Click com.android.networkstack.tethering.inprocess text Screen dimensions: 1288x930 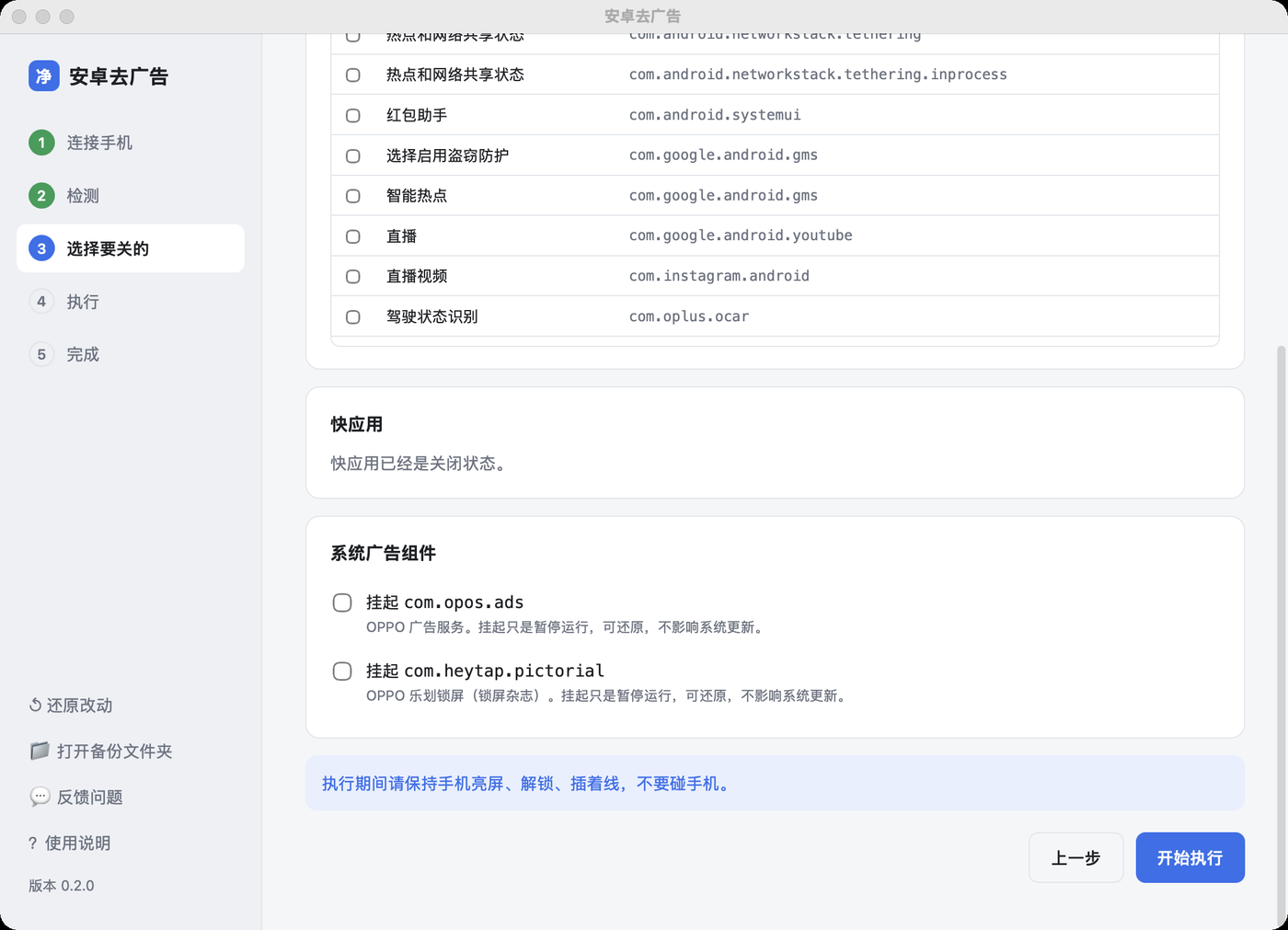point(818,75)
